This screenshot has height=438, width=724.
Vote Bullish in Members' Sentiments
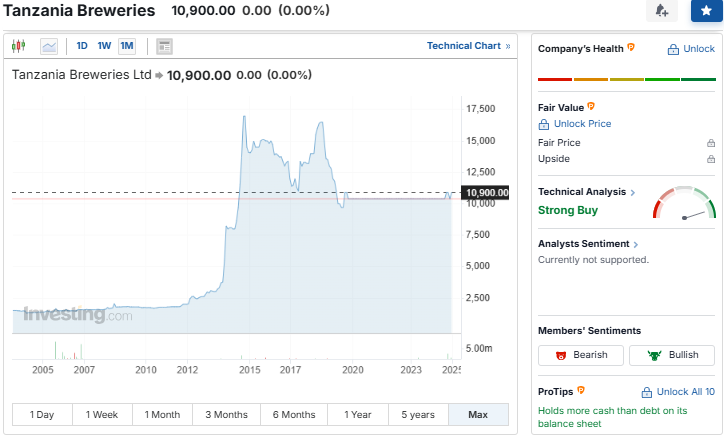click(x=672, y=355)
